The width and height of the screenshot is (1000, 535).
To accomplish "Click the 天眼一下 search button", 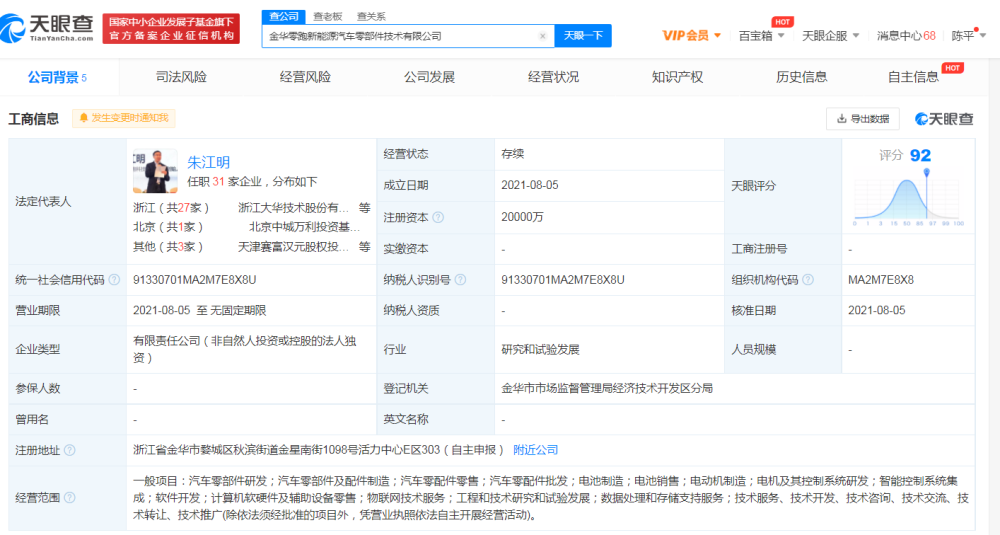I will (x=583, y=36).
